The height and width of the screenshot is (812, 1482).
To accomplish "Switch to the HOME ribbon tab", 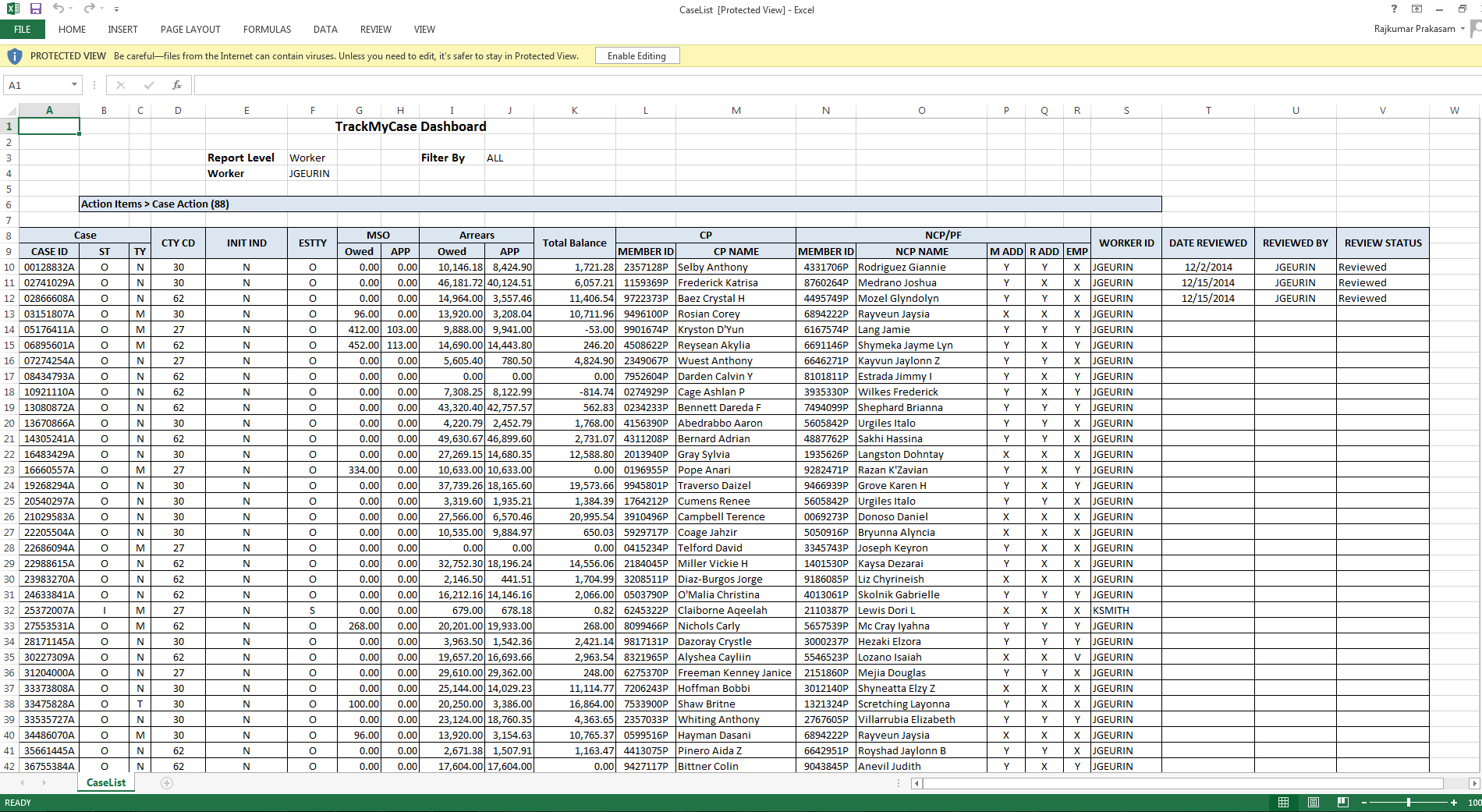I will [x=72, y=30].
